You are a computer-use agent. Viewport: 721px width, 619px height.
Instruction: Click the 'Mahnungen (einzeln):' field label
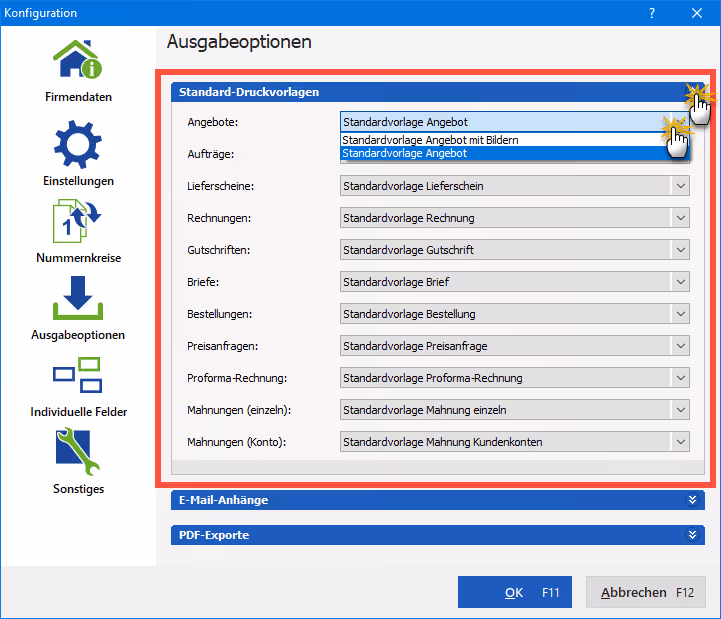pos(239,410)
